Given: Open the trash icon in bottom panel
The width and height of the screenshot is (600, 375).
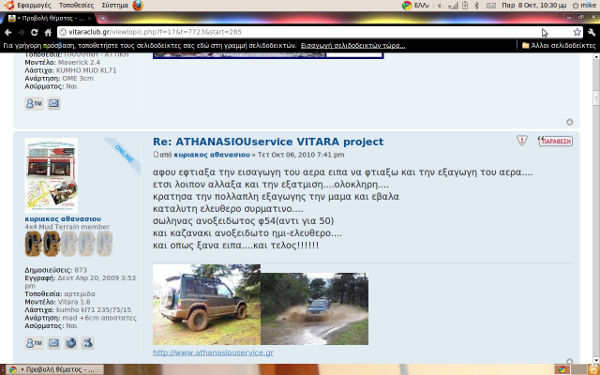Looking at the screenshot, I should click(593, 370).
